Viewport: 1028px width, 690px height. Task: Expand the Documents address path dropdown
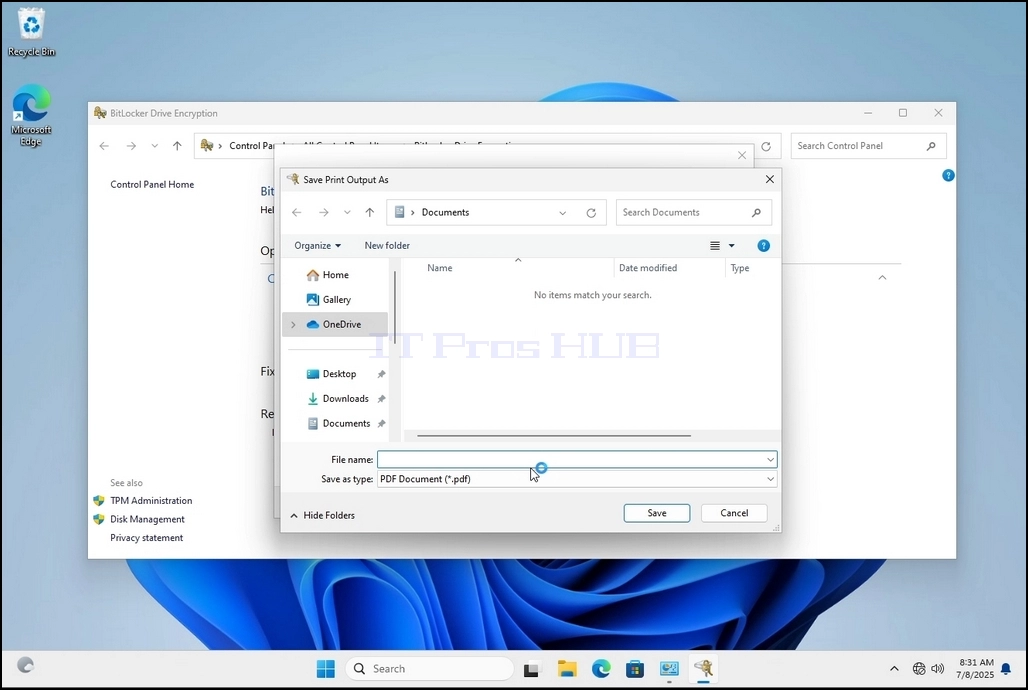tap(563, 213)
